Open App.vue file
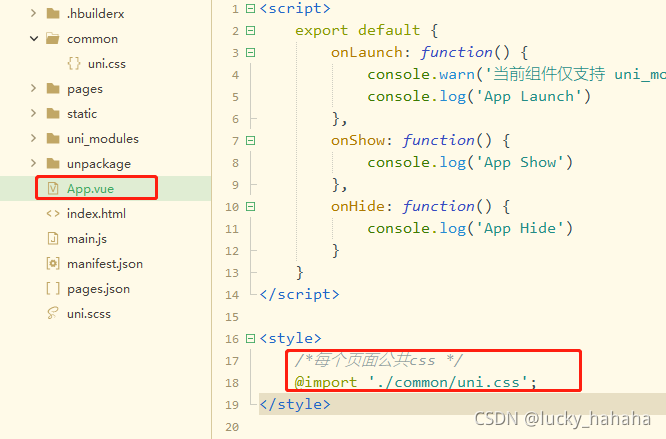Image resolution: width=666 pixels, height=439 pixels. click(x=90, y=189)
